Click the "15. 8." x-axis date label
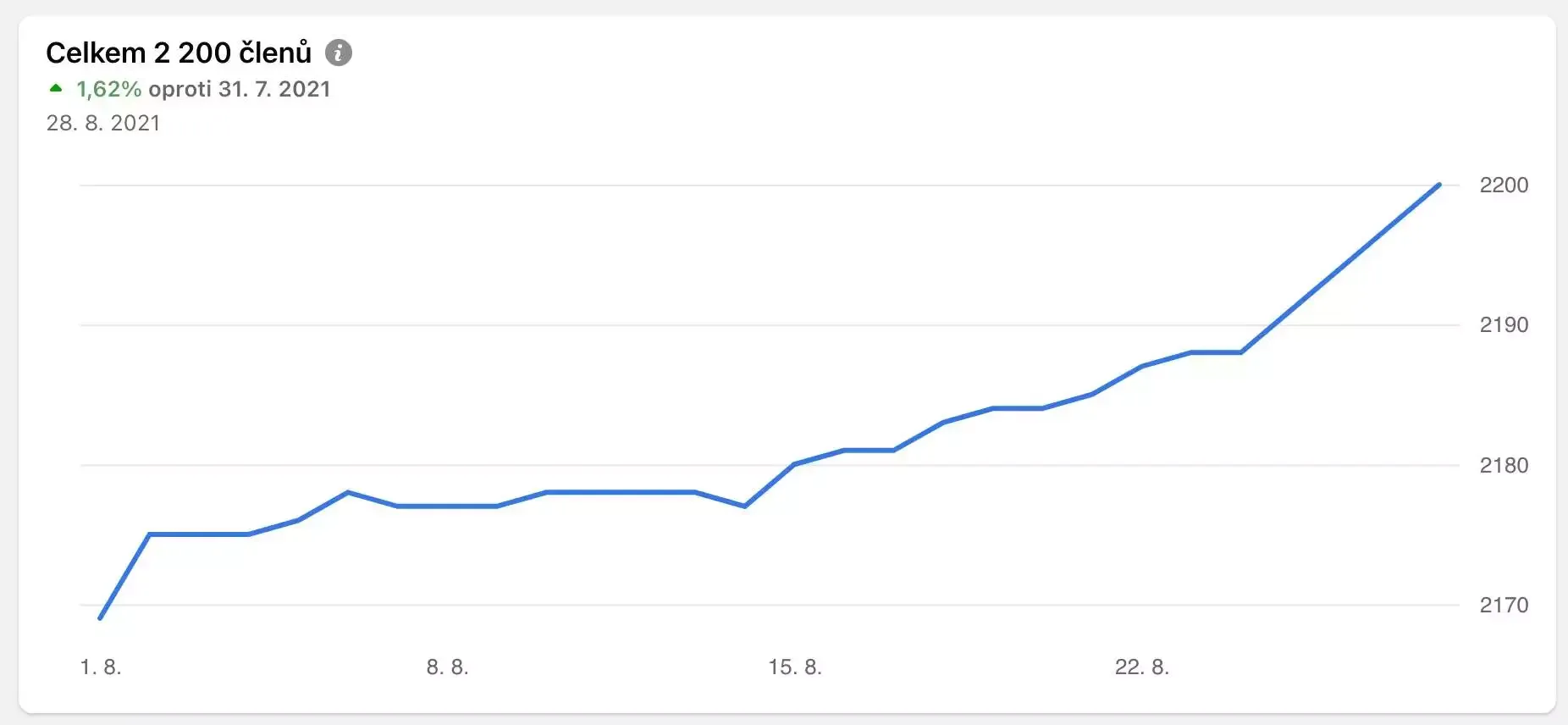Screen dimensions: 1568x725 point(795,667)
